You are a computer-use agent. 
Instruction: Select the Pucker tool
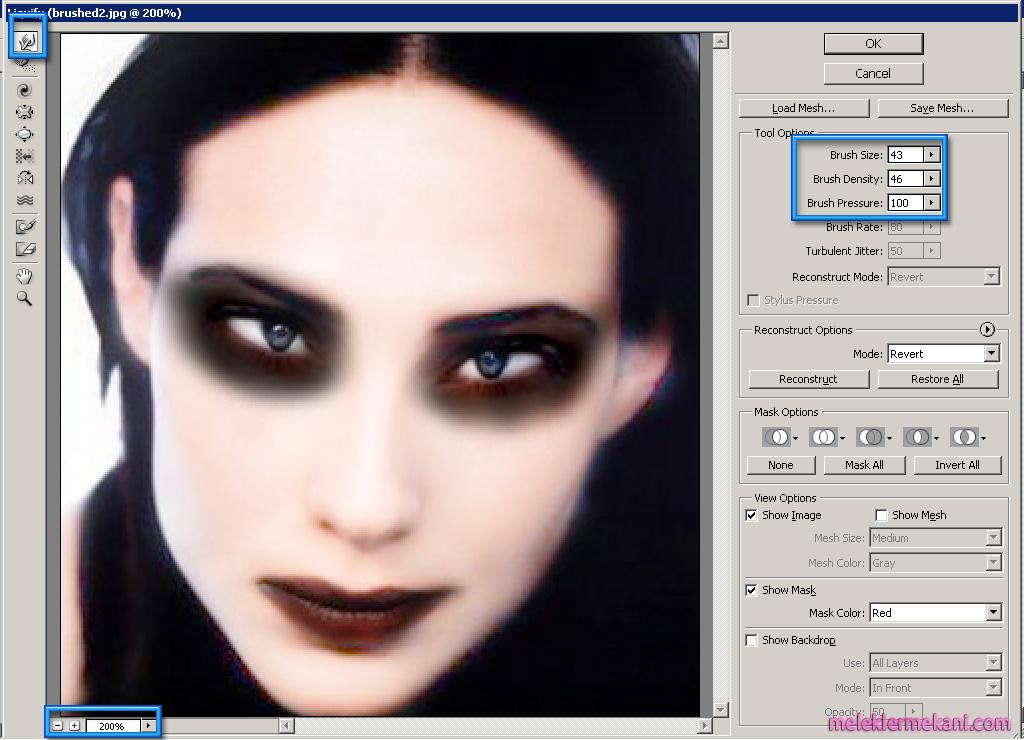coord(27,111)
